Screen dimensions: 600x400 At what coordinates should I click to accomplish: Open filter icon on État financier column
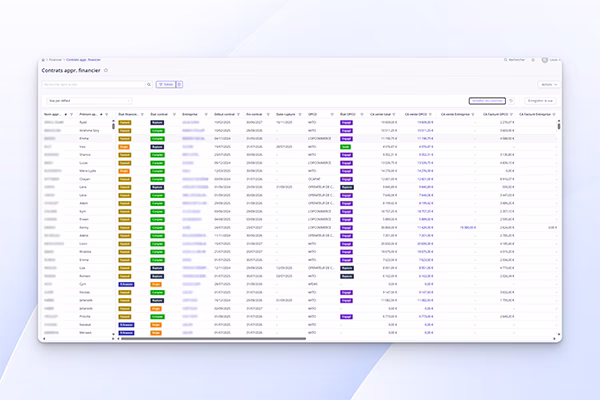142,114
